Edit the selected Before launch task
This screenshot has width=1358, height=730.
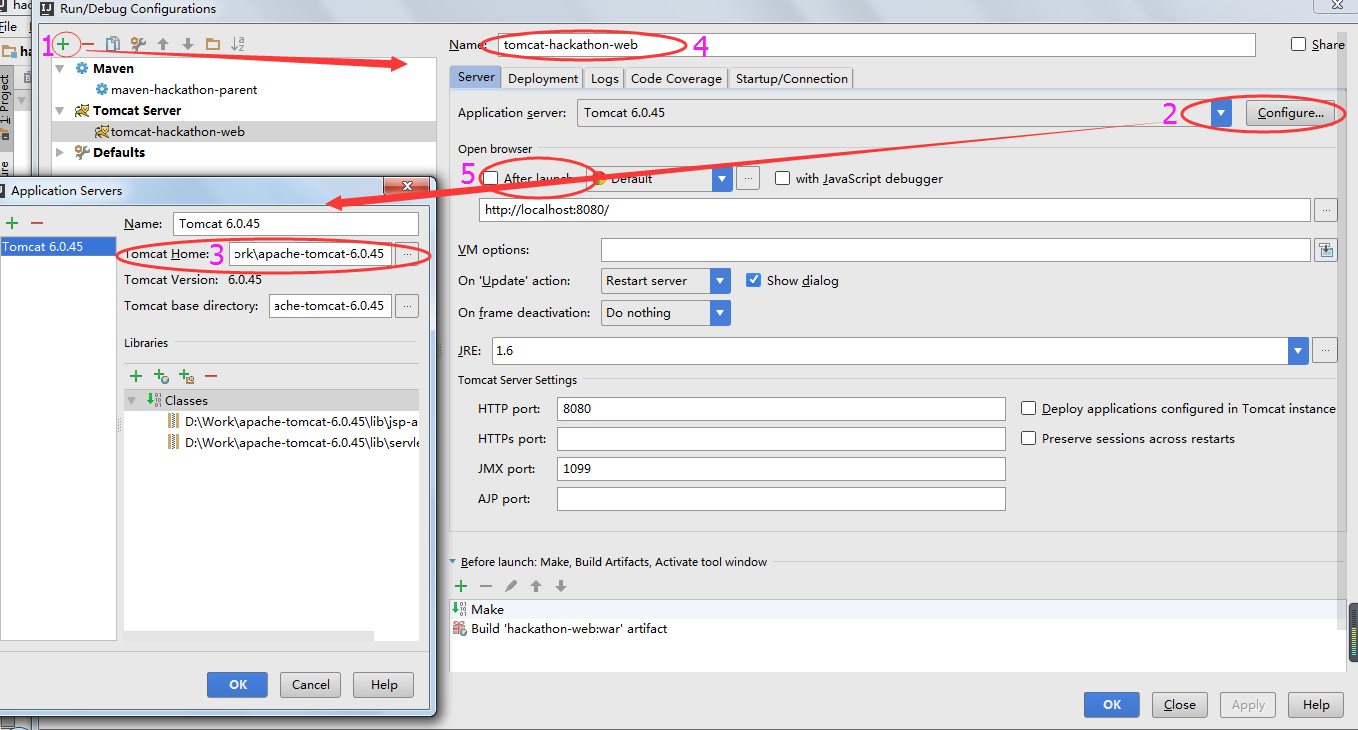(x=511, y=586)
